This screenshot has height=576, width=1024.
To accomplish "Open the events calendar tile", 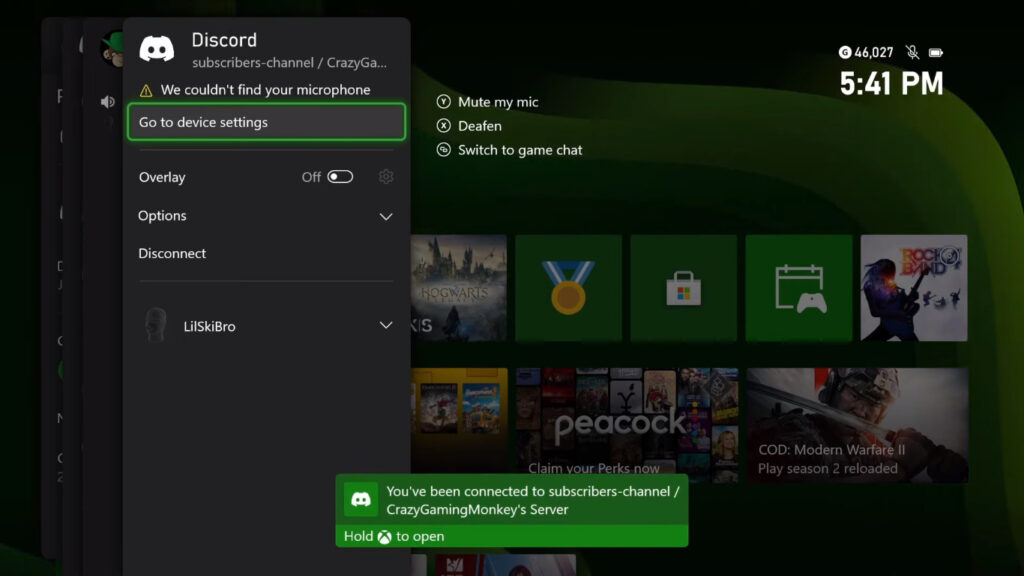I will coord(799,287).
